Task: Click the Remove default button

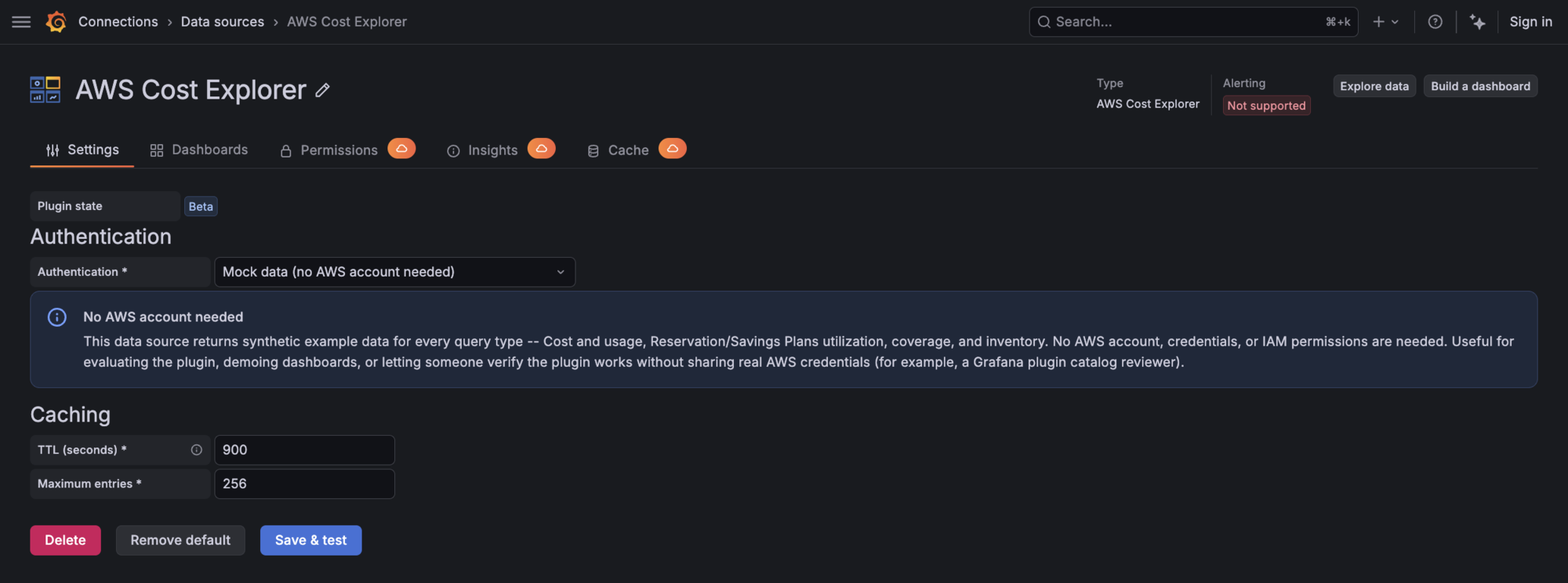Action: (180, 541)
